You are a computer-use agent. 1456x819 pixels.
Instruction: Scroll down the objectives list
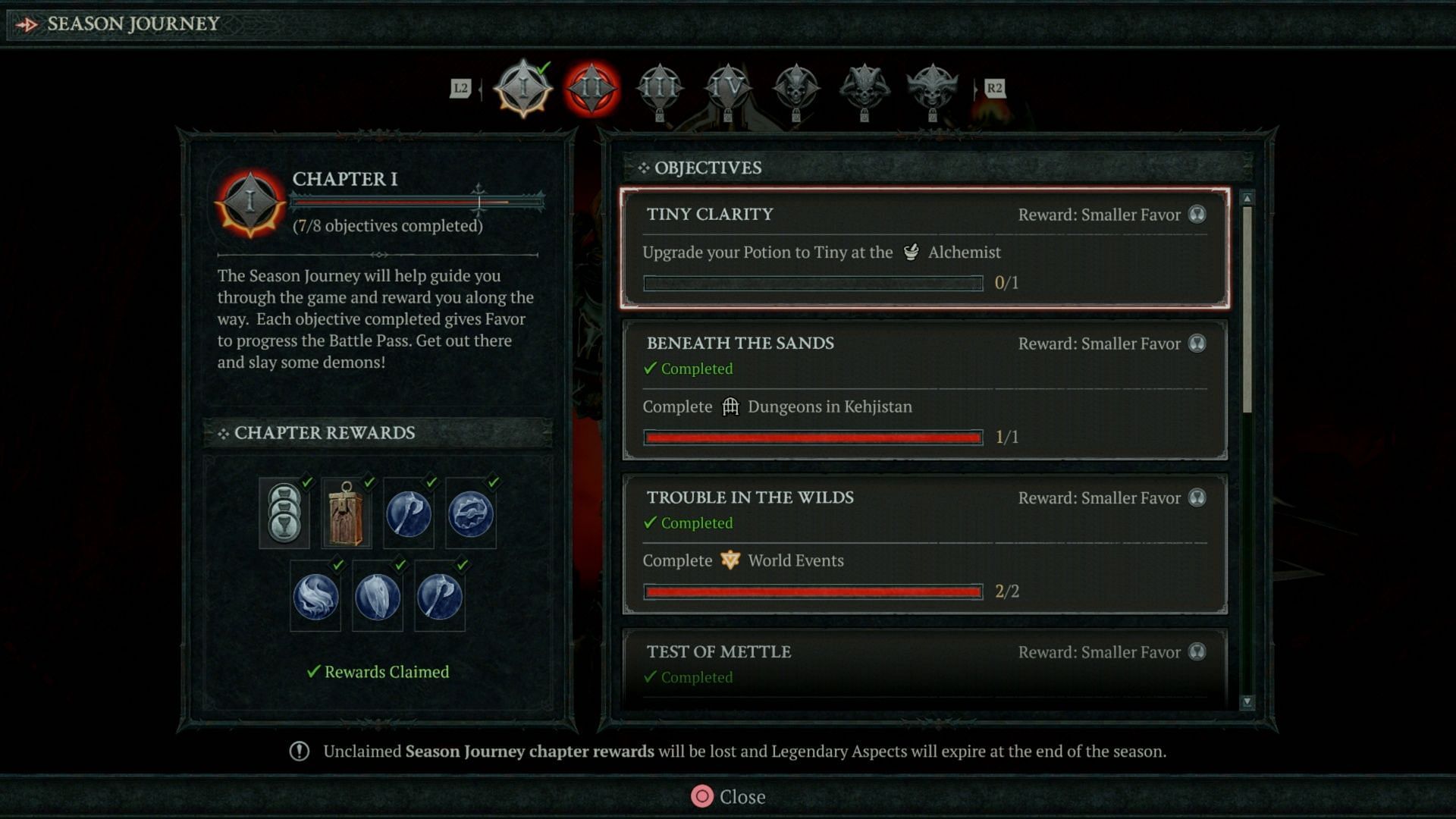tap(1245, 700)
